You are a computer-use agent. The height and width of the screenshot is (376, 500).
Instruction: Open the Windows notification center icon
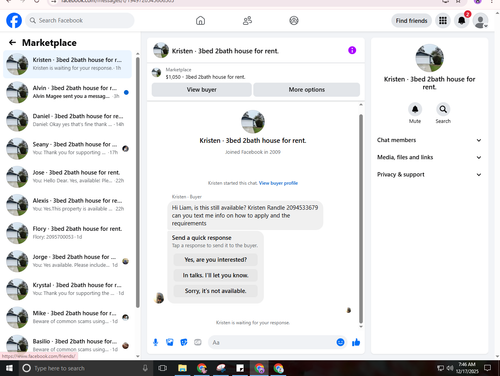click(488, 368)
